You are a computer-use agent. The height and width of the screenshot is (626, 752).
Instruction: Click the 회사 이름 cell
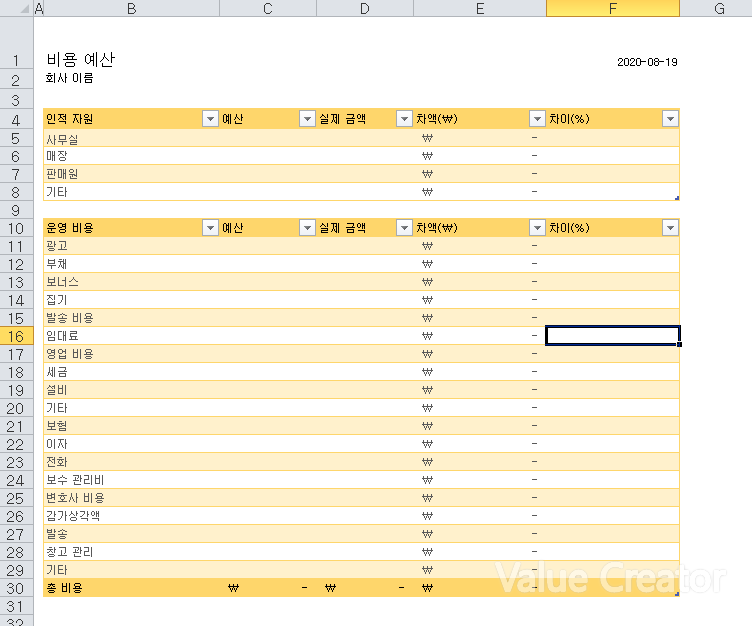pos(131,78)
